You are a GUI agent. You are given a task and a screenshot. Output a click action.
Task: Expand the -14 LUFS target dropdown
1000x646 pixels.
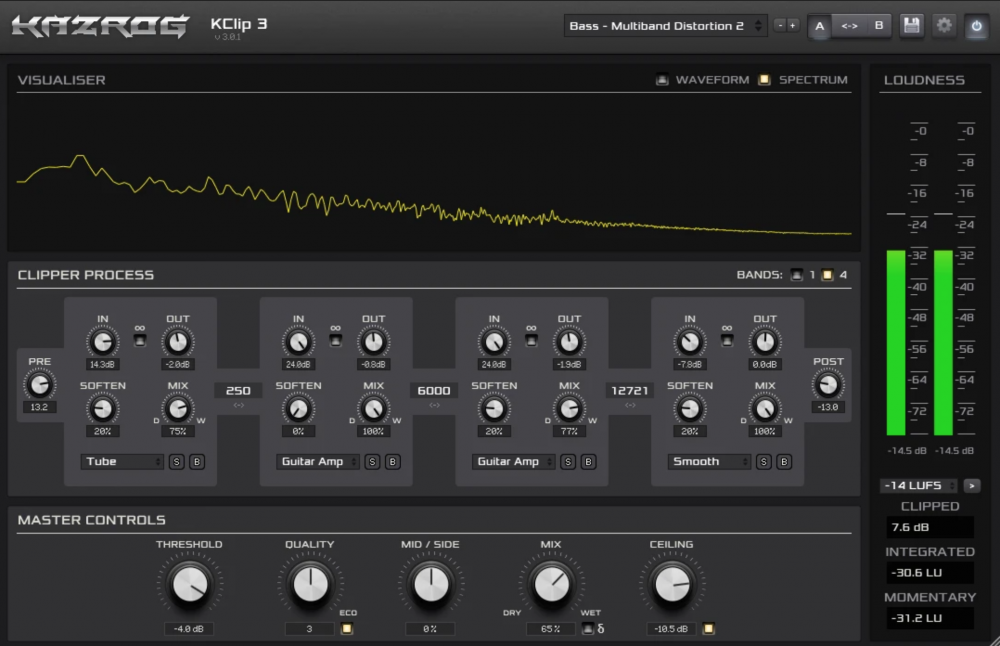tap(918, 486)
